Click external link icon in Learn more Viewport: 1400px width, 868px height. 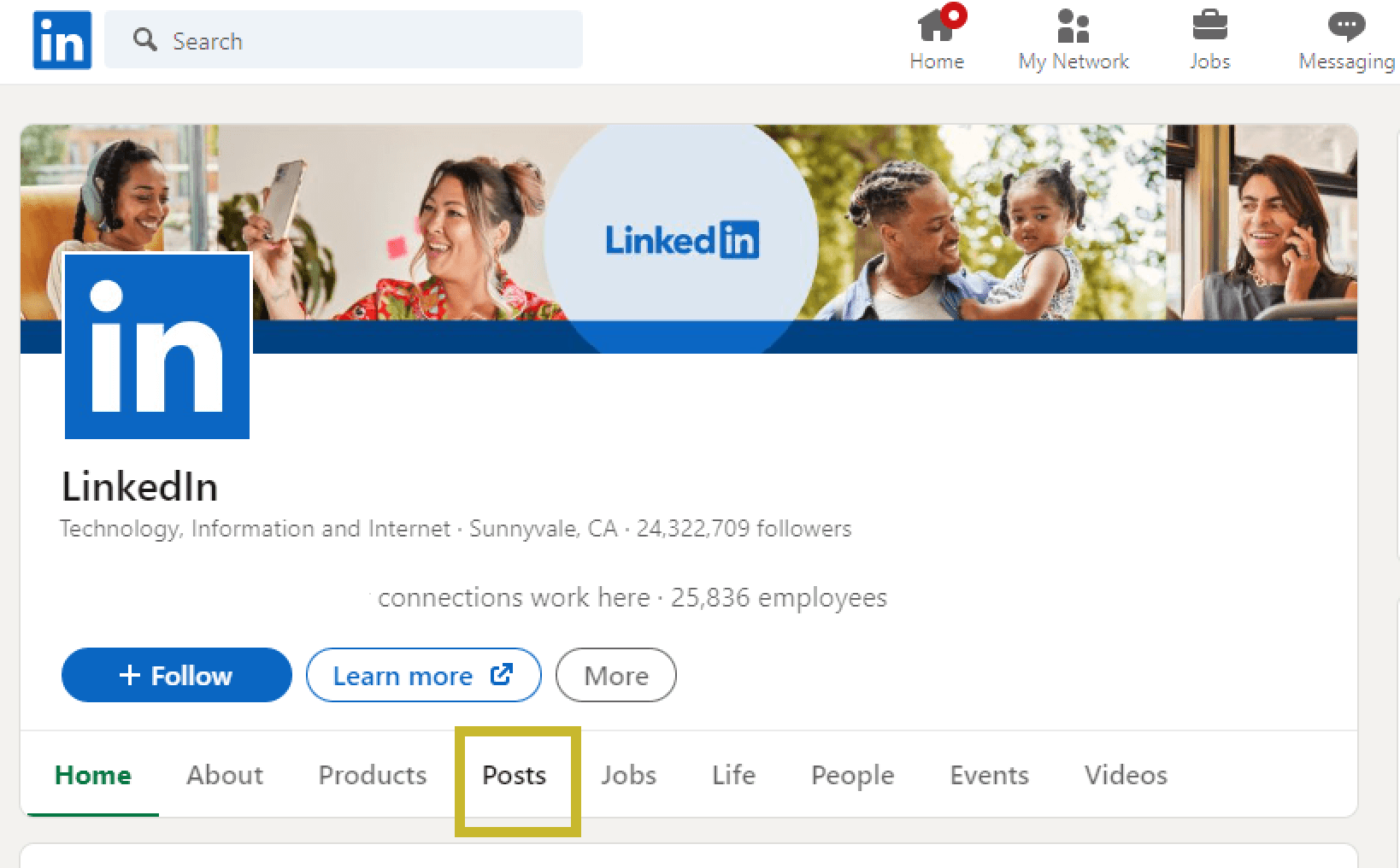tap(502, 674)
